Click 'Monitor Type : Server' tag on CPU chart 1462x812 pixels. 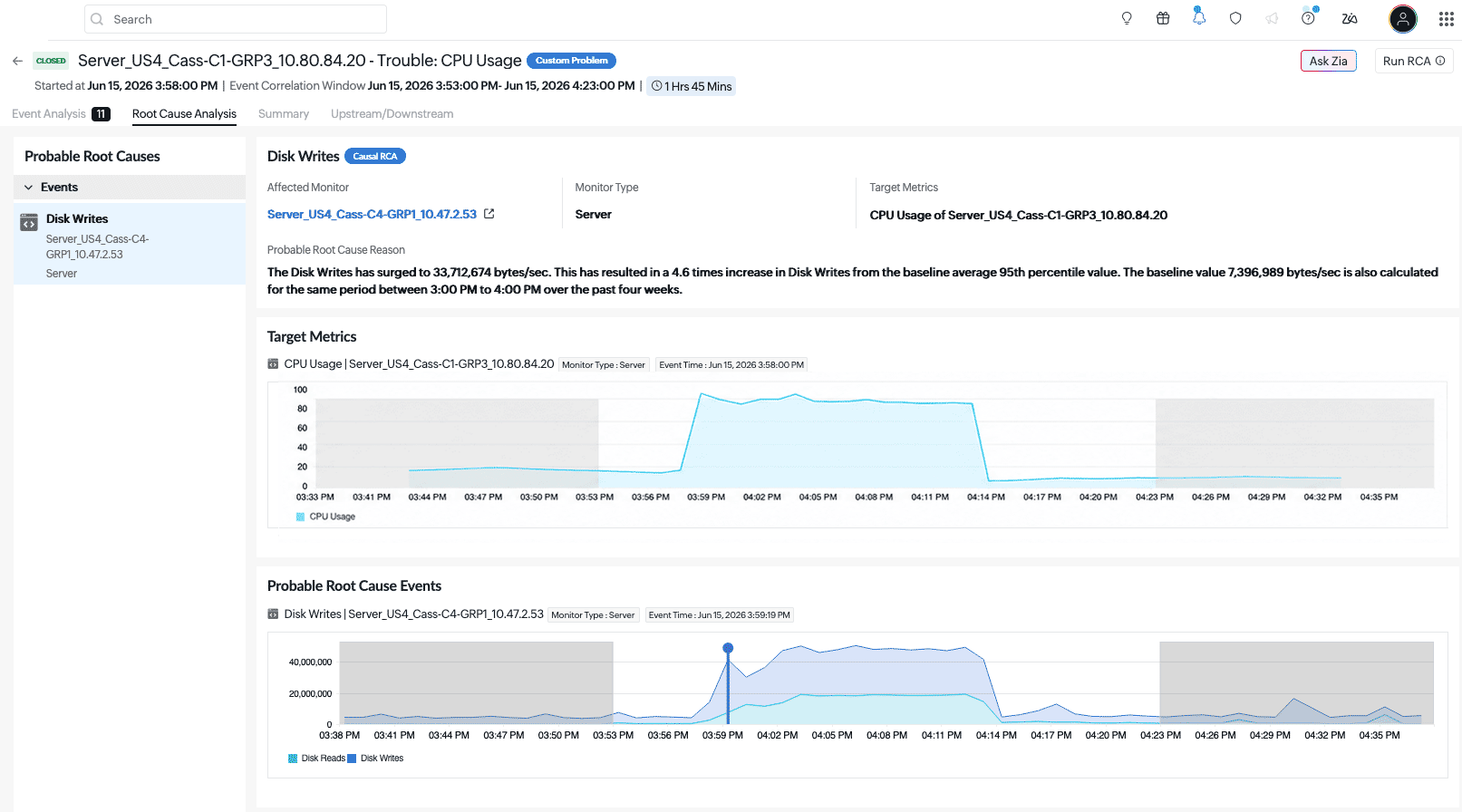[604, 364]
